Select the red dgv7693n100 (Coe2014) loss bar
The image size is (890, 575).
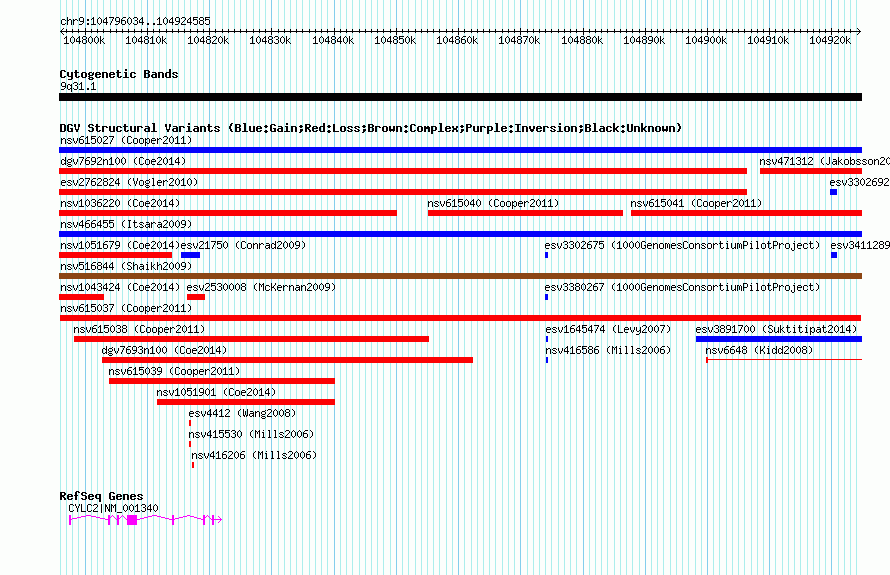pos(287,360)
